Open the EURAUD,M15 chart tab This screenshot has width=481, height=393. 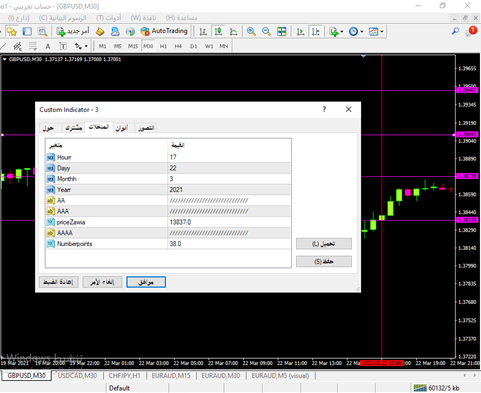[171, 376]
